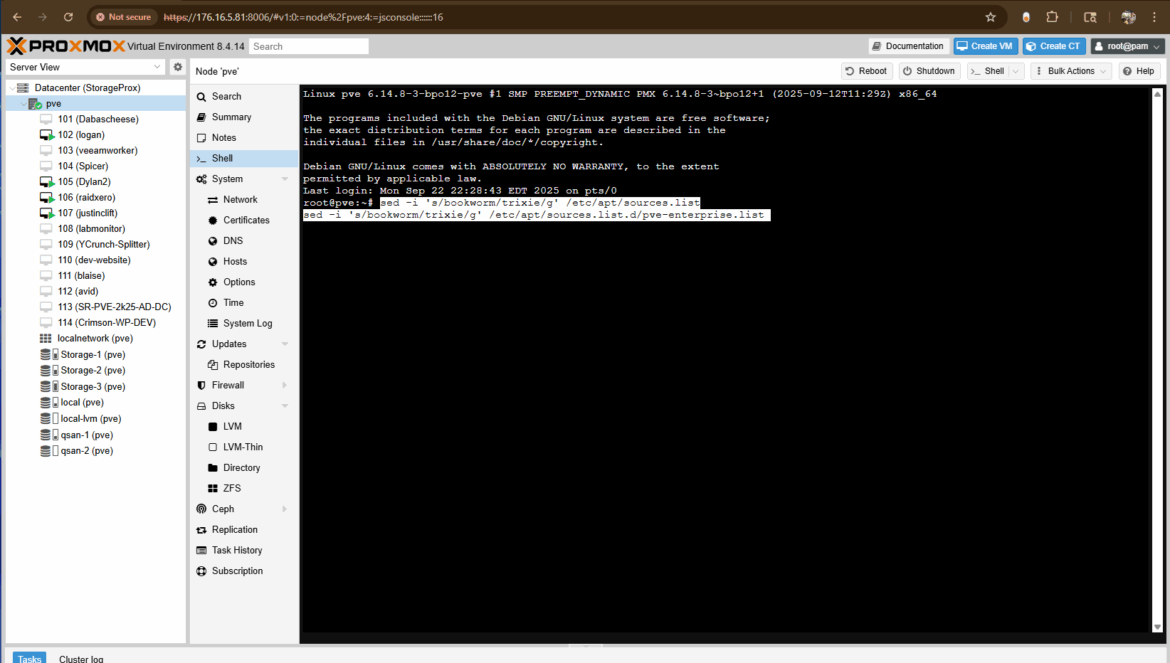Expand the Bulk Actions dropdown
This screenshot has width=1170, height=663.
coord(1070,71)
